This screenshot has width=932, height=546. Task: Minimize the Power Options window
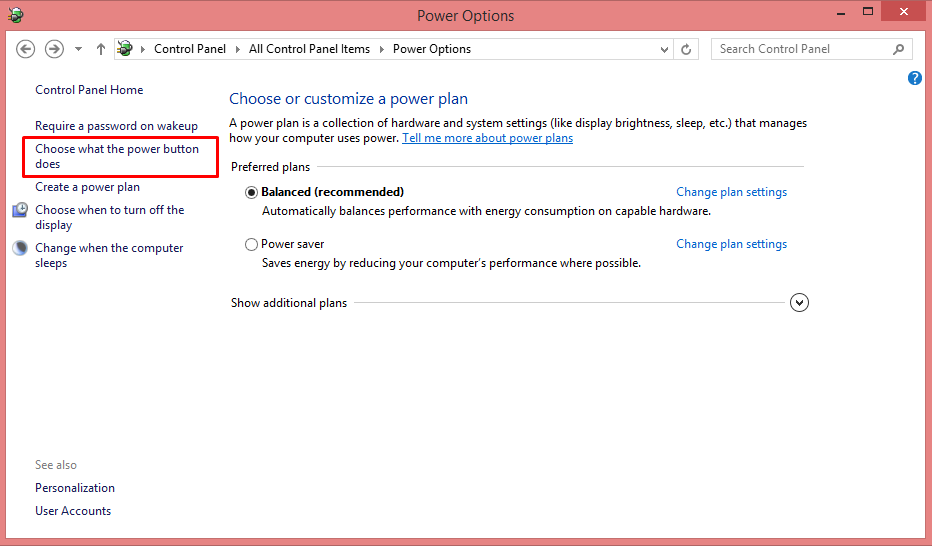pyautogui.click(x=841, y=12)
